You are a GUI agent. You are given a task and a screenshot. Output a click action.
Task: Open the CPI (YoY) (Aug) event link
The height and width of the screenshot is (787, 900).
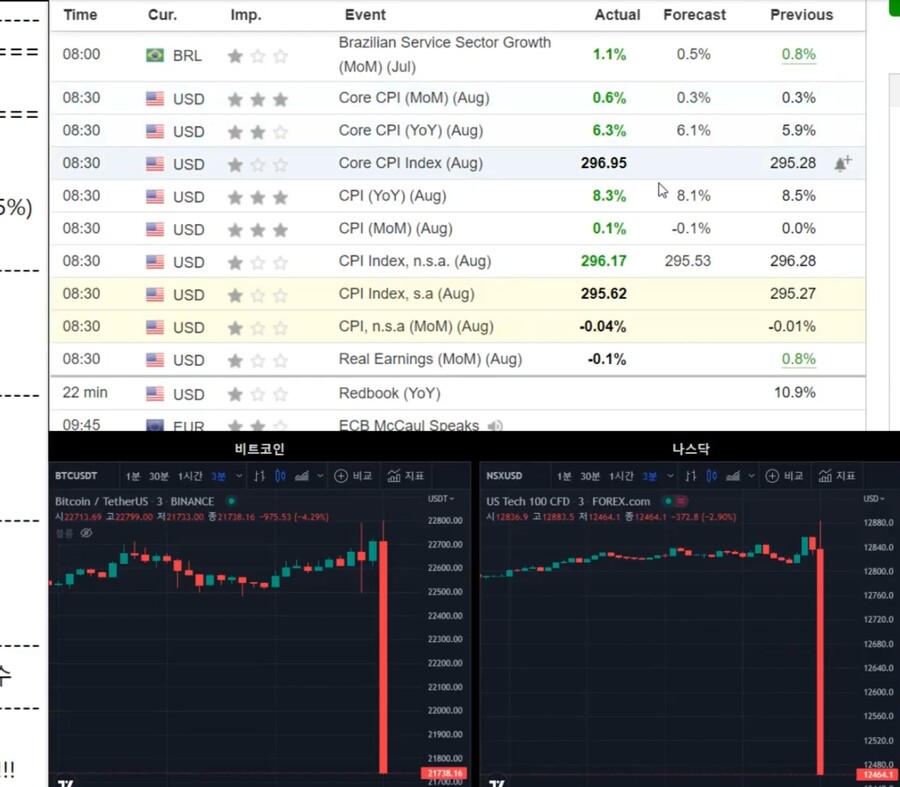[x=392, y=196]
